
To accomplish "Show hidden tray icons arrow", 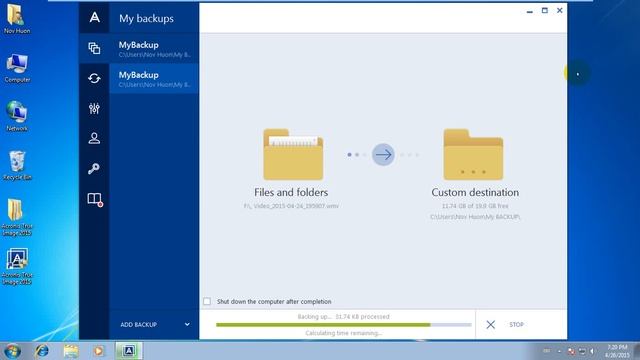I will pyautogui.click(x=559, y=351).
